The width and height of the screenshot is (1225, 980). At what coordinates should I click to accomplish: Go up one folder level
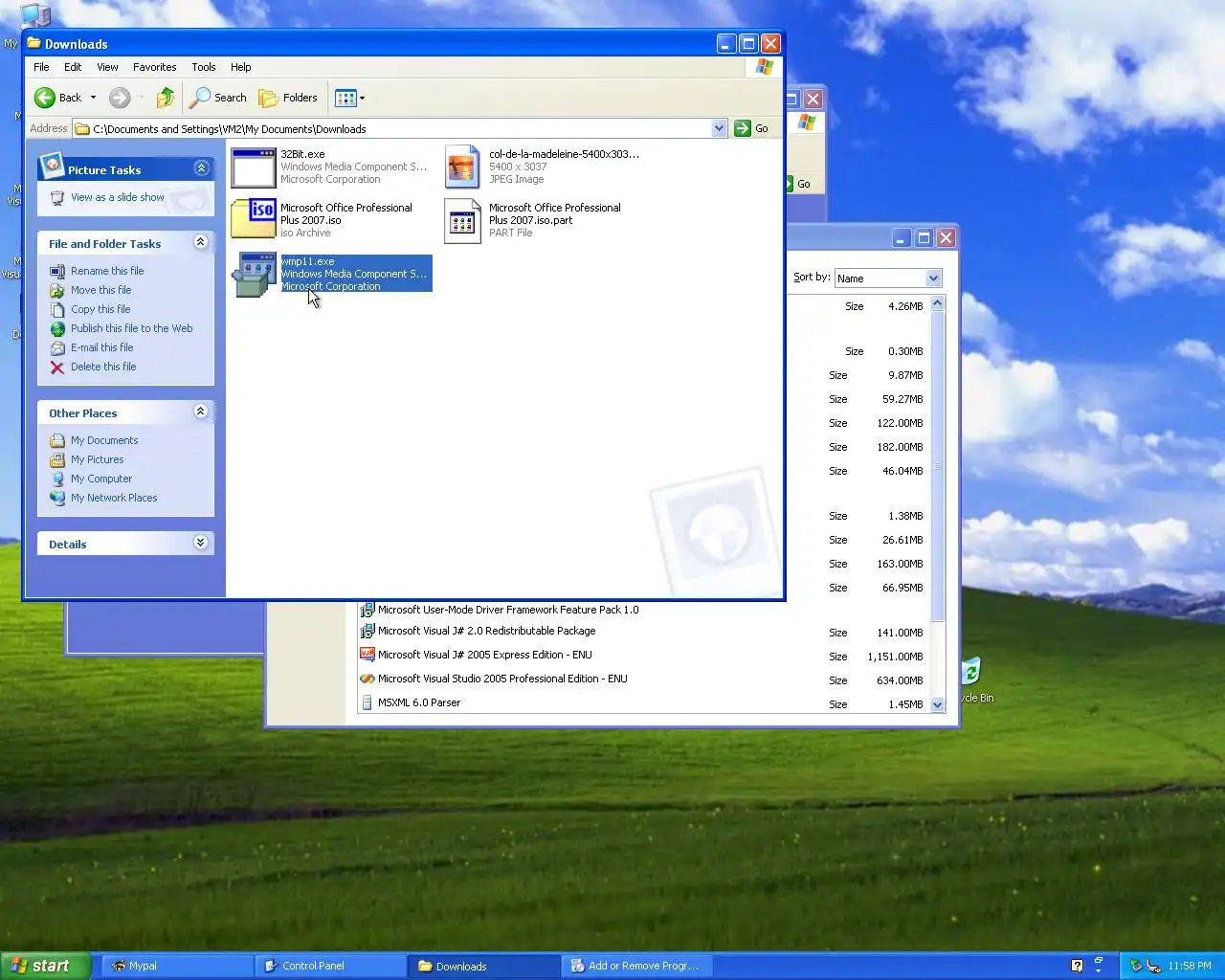click(166, 98)
